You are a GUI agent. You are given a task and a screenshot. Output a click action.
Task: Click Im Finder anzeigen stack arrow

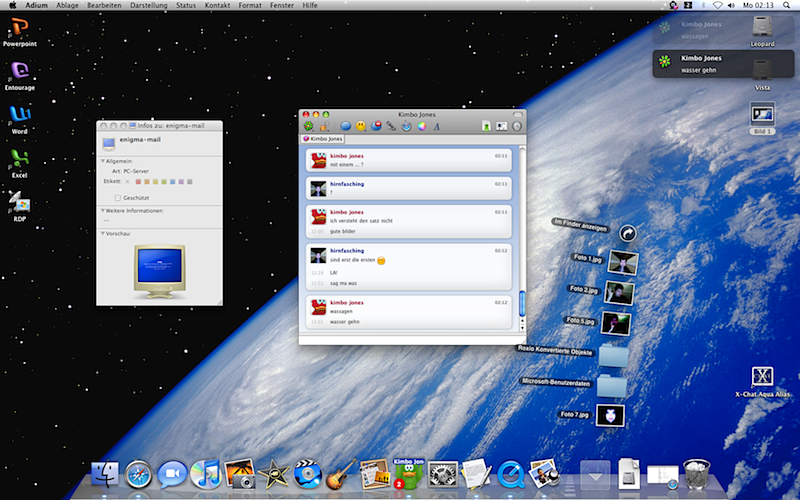(x=628, y=234)
